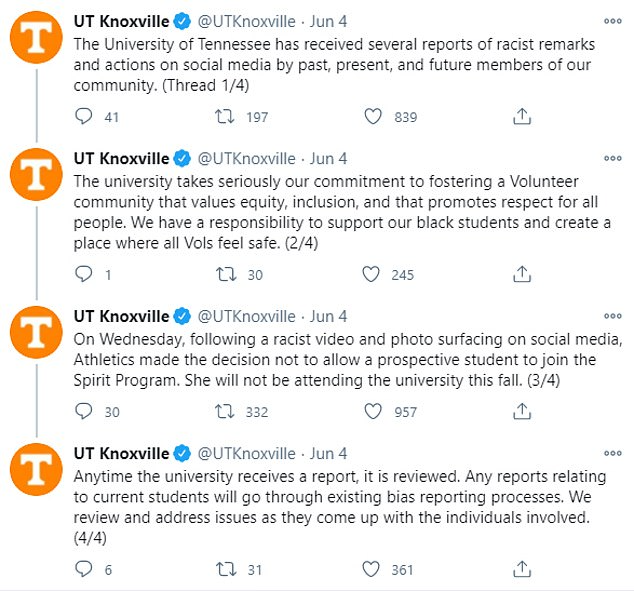This screenshot has width=634, height=591.
Task: Retweet the first tweet with 197 retweets
Action: 224,116
